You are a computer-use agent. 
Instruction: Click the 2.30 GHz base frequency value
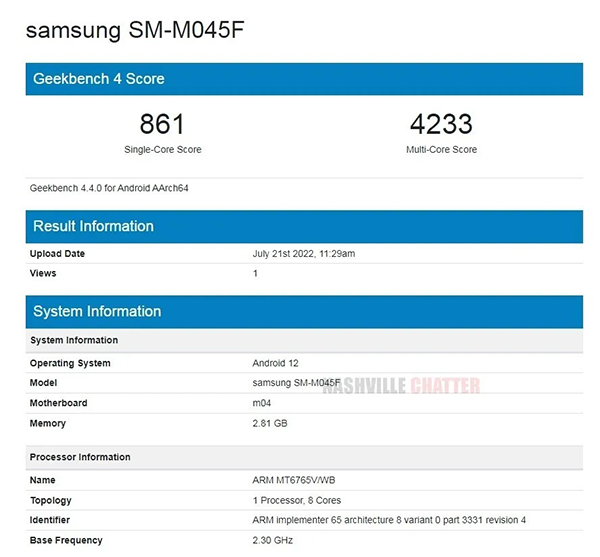pyautogui.click(x=271, y=541)
